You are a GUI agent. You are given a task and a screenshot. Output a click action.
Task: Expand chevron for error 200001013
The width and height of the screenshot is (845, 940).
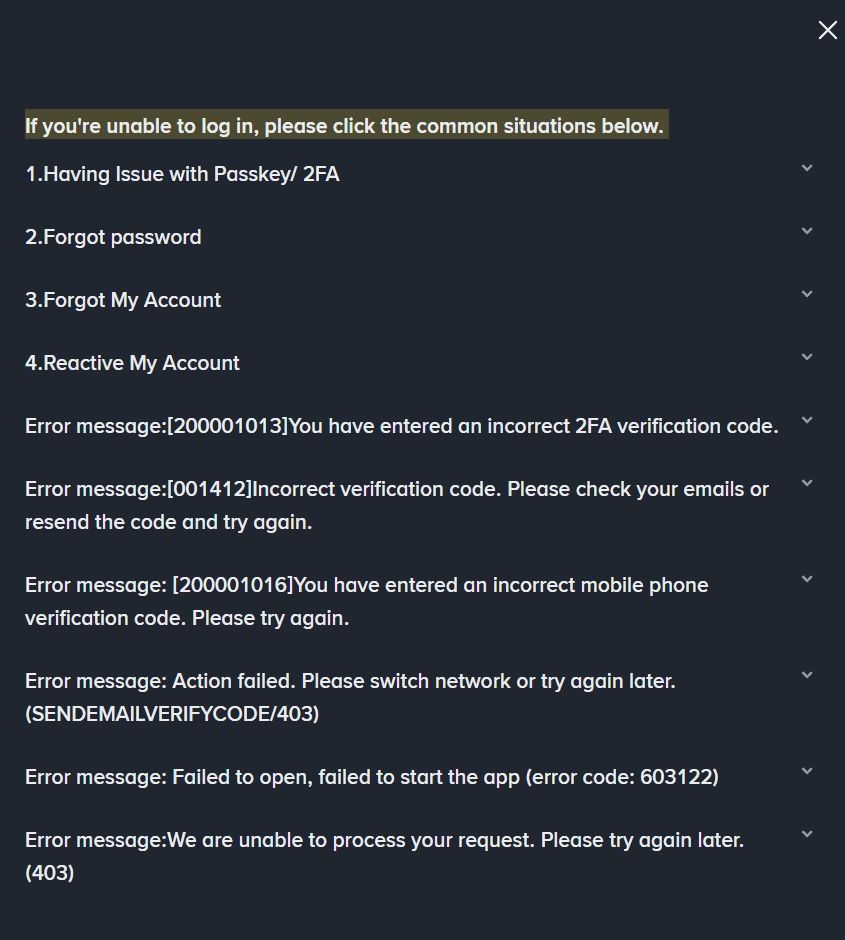(x=807, y=420)
